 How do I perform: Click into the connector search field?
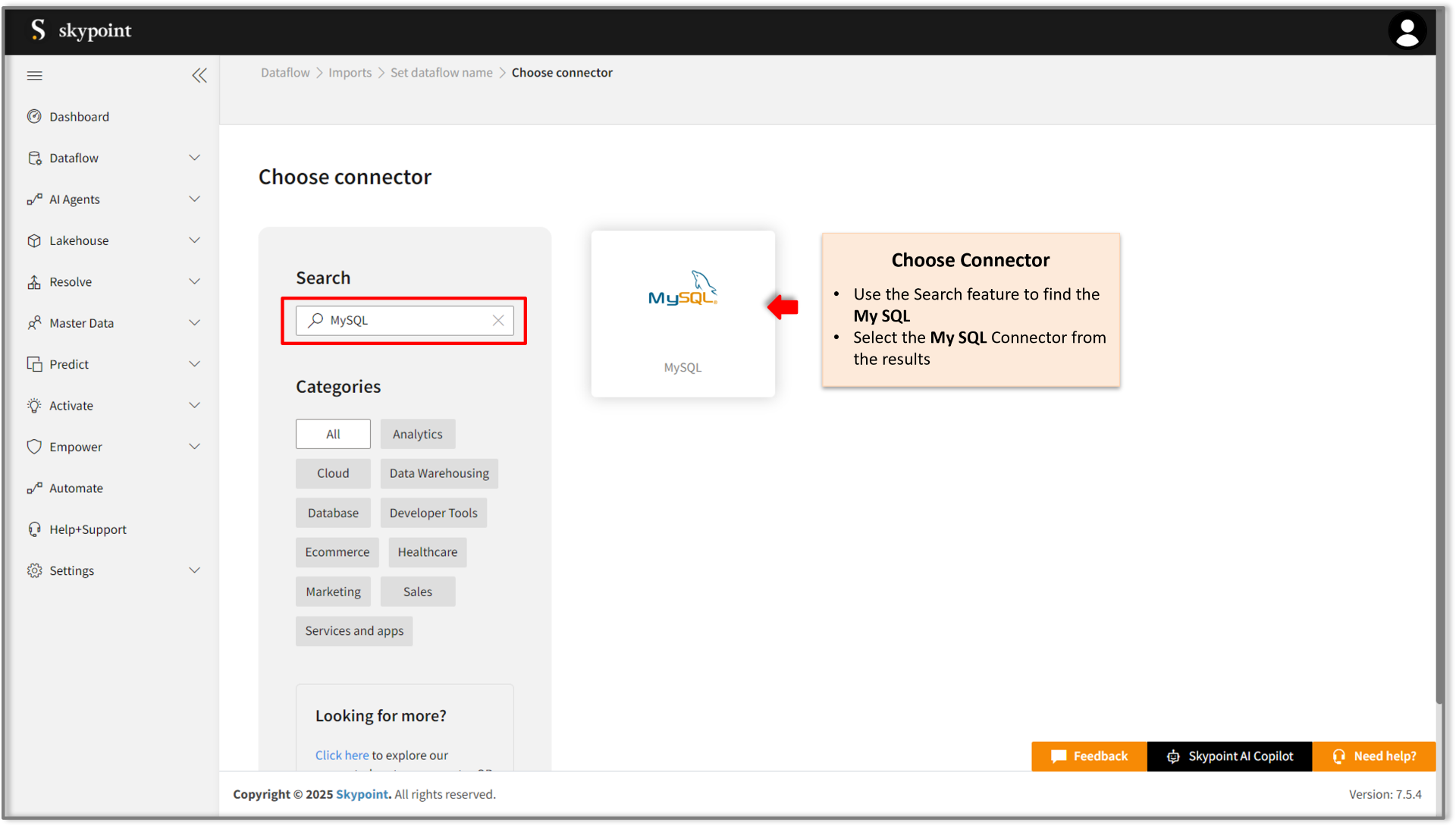409,321
